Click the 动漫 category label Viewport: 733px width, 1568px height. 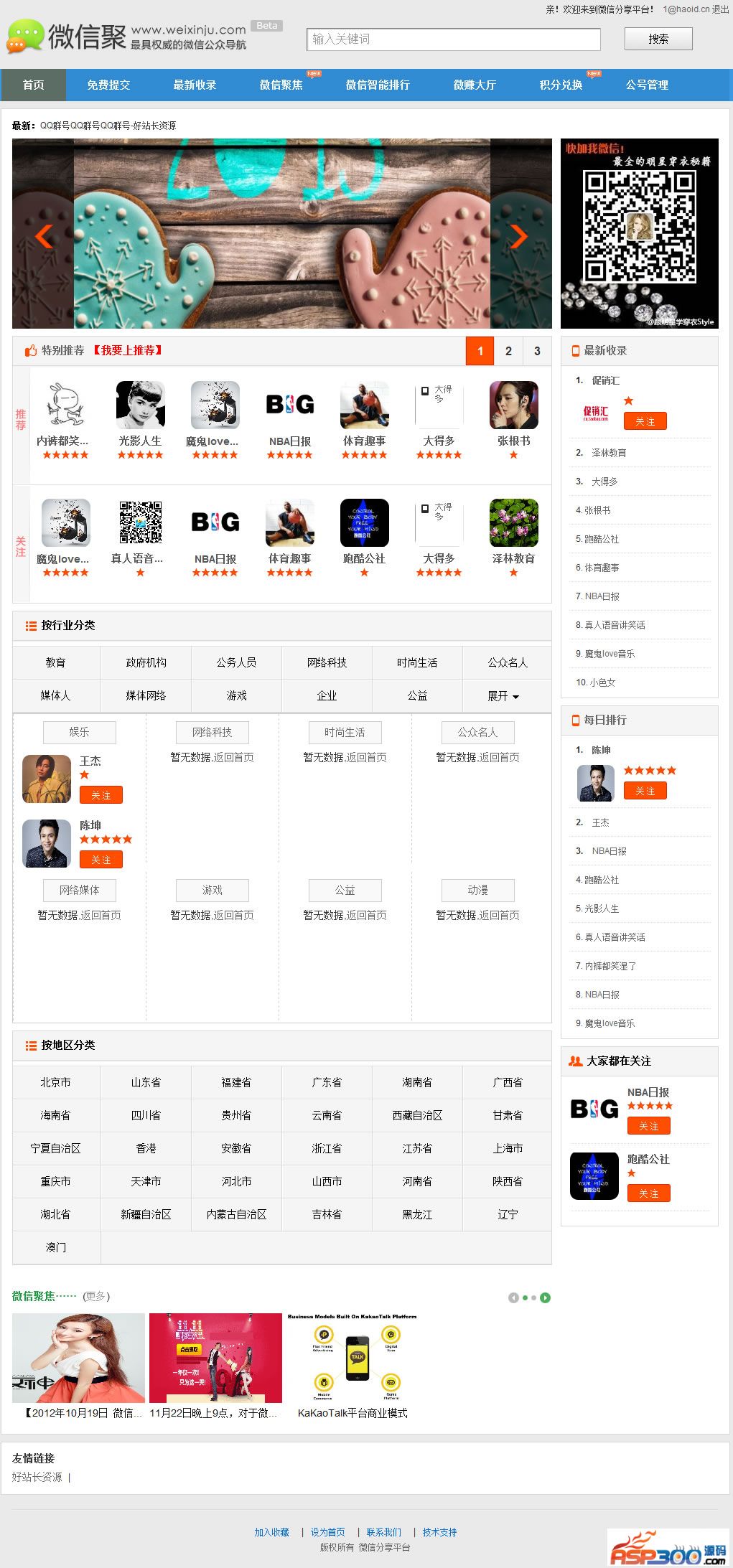477,890
